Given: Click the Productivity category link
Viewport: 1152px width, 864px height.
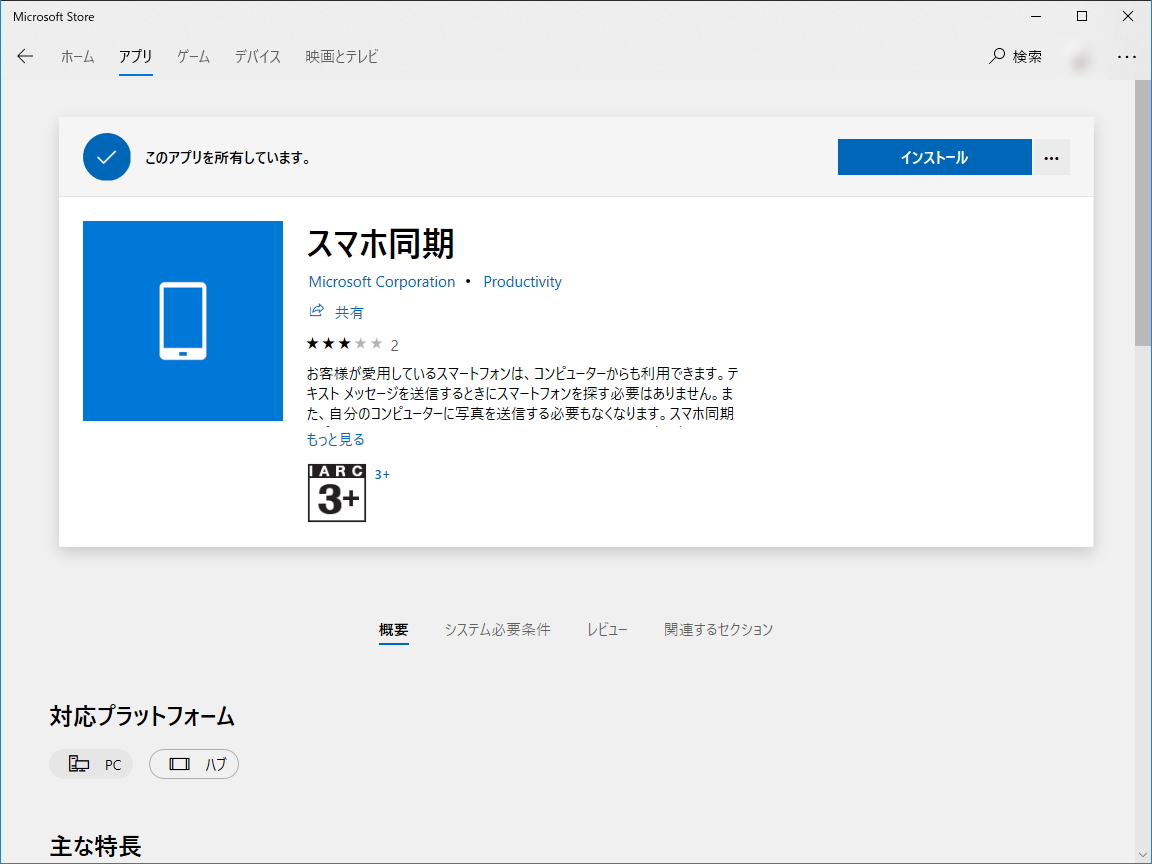Looking at the screenshot, I should (x=522, y=281).
